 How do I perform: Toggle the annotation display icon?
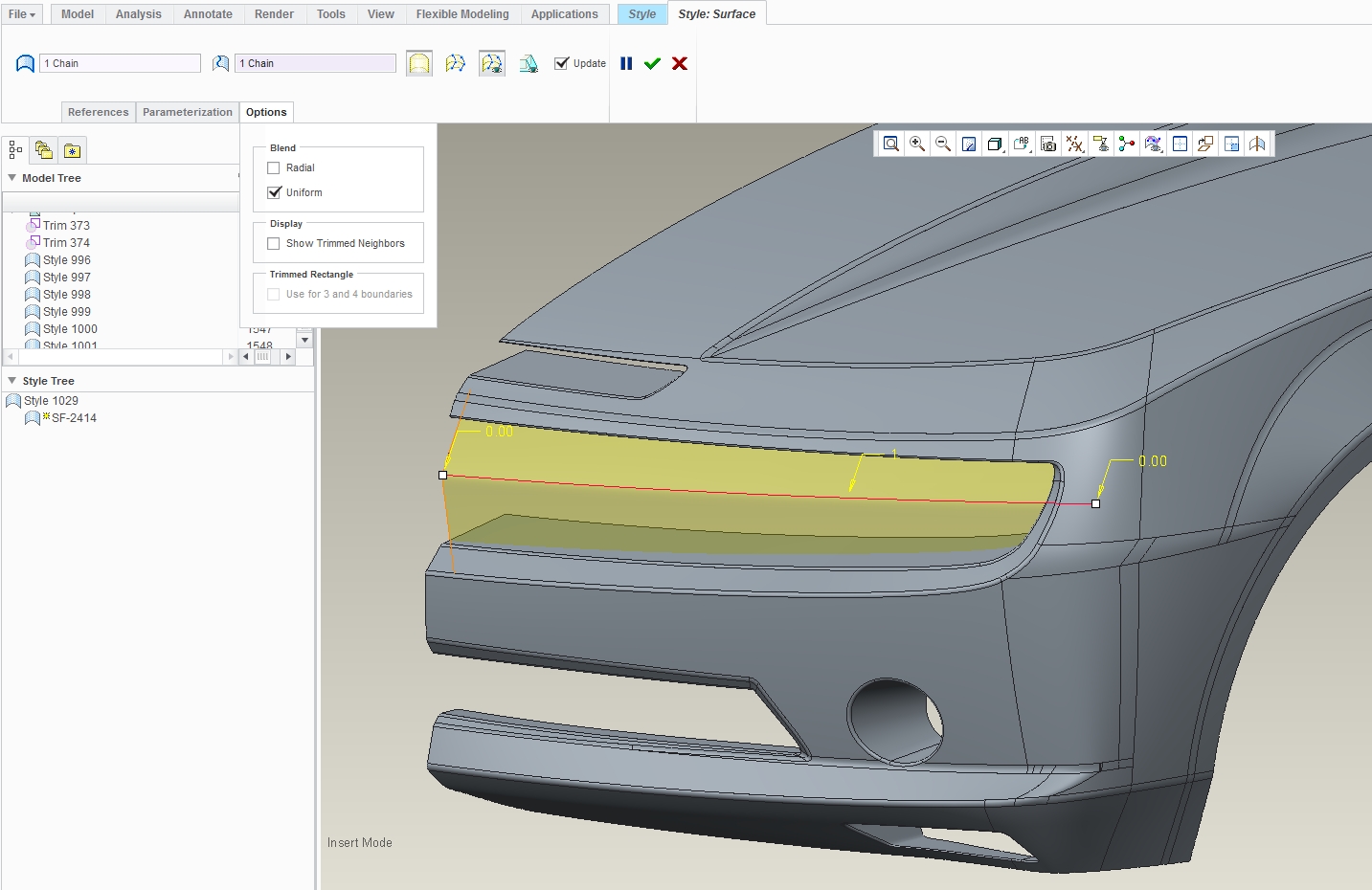coord(1101,144)
